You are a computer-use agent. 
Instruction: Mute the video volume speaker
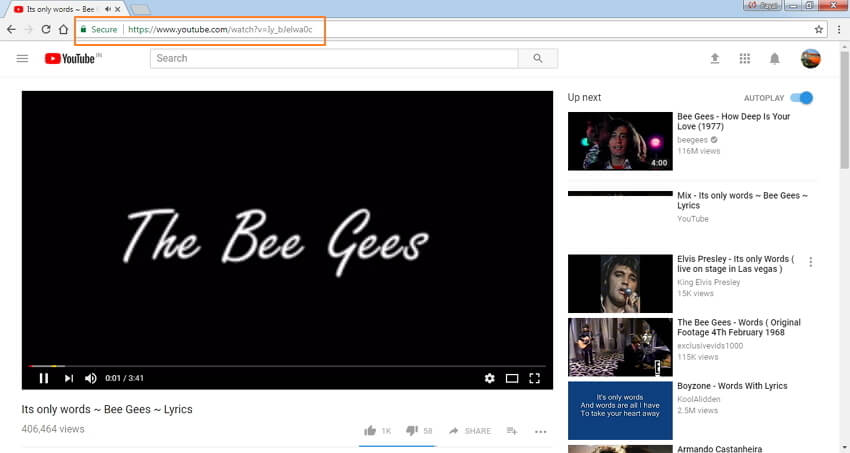coord(91,378)
